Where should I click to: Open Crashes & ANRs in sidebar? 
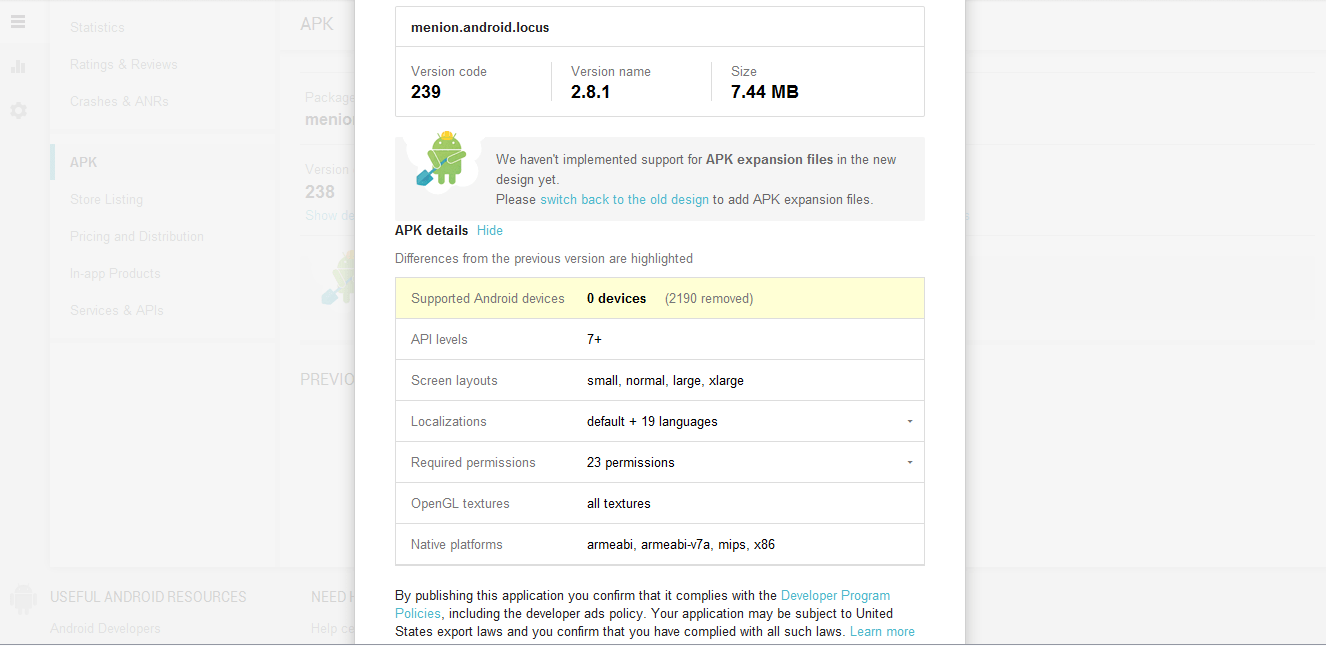pos(119,101)
